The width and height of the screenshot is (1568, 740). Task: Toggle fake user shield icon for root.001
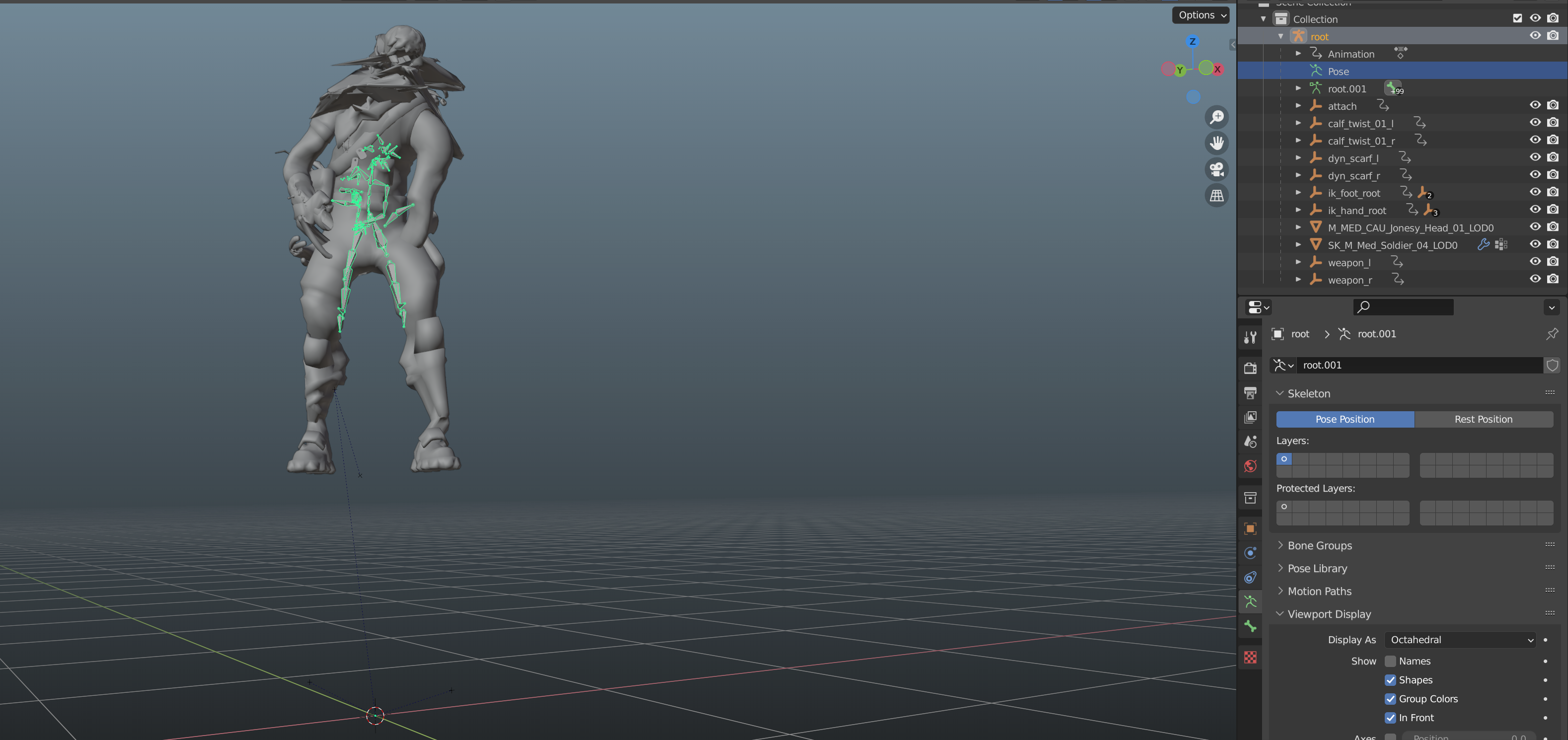[x=1552, y=365]
